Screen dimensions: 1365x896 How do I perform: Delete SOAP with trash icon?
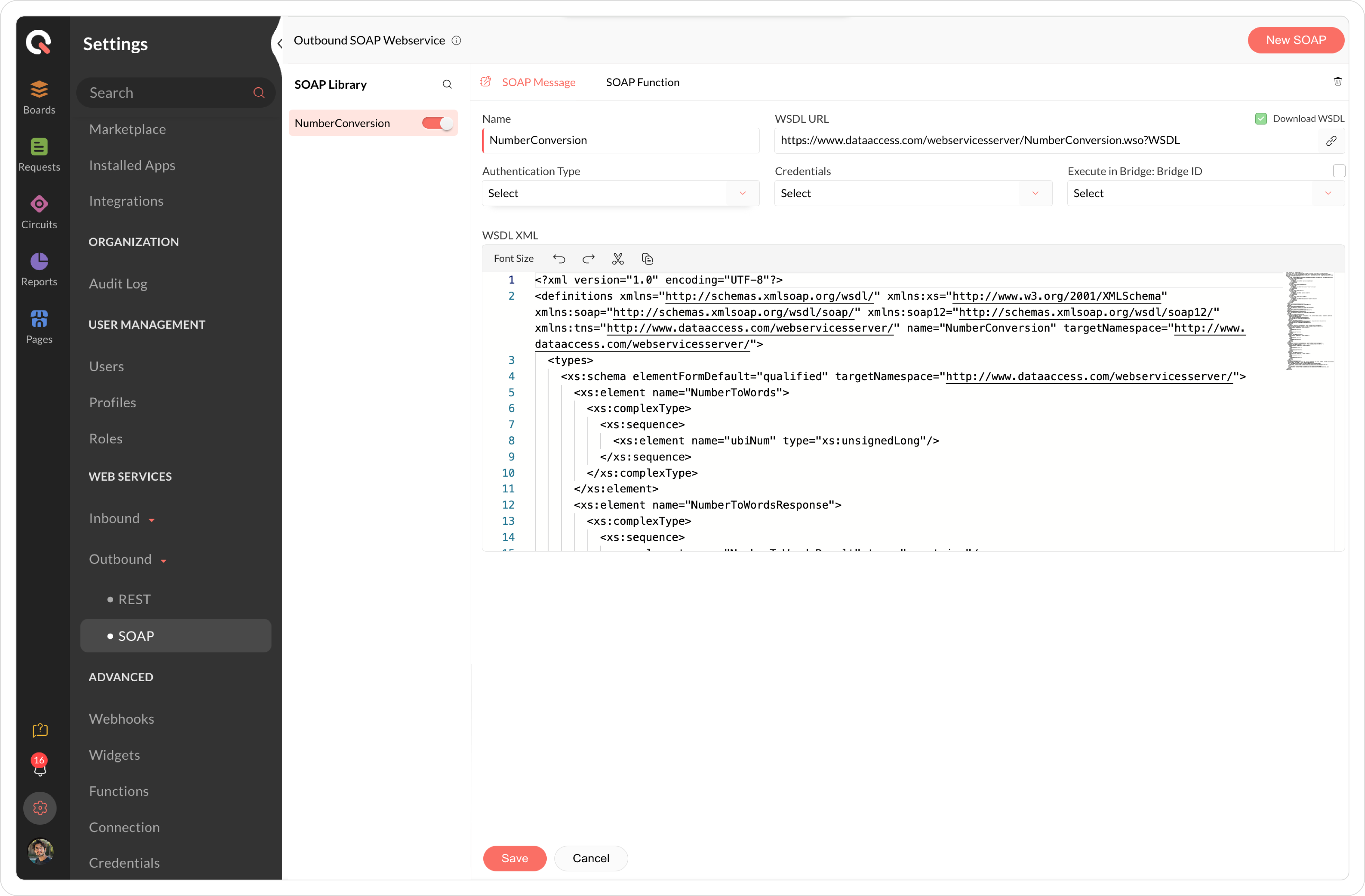tap(1338, 81)
